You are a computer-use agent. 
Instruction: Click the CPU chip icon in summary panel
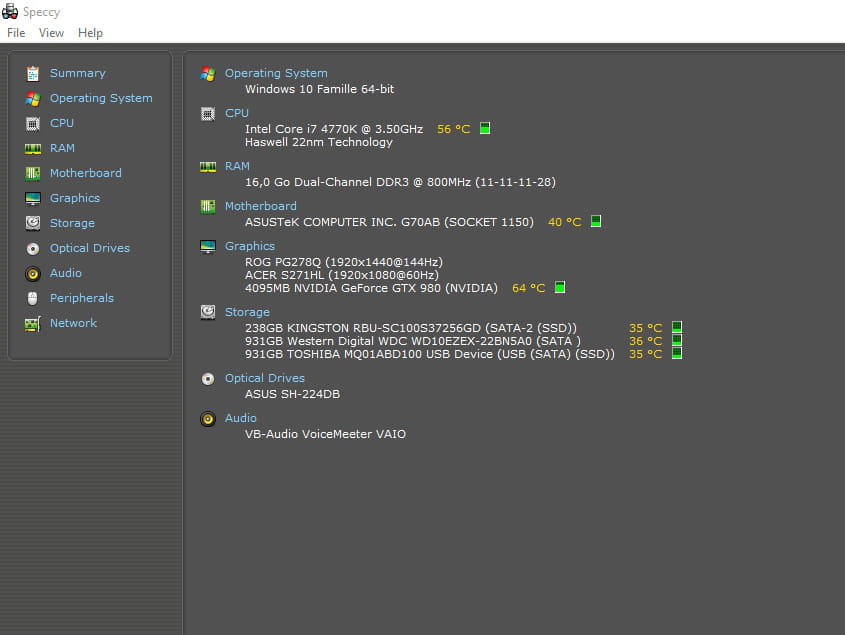[208, 114]
